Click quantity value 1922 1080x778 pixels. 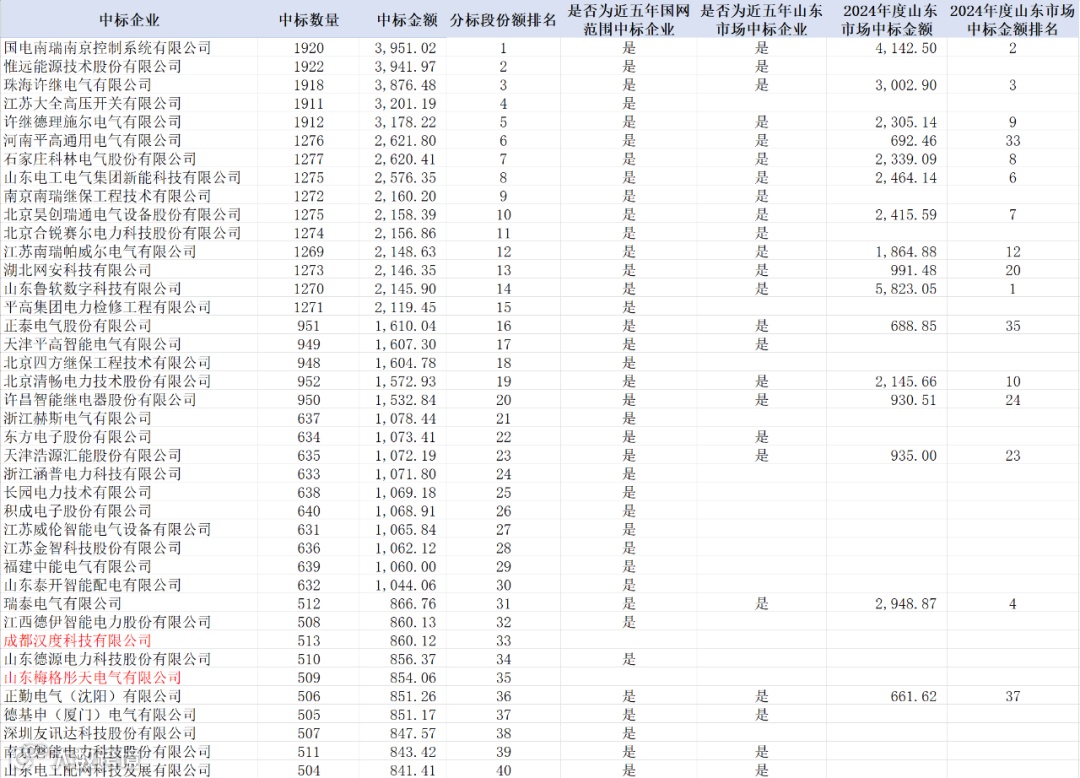[x=309, y=67]
